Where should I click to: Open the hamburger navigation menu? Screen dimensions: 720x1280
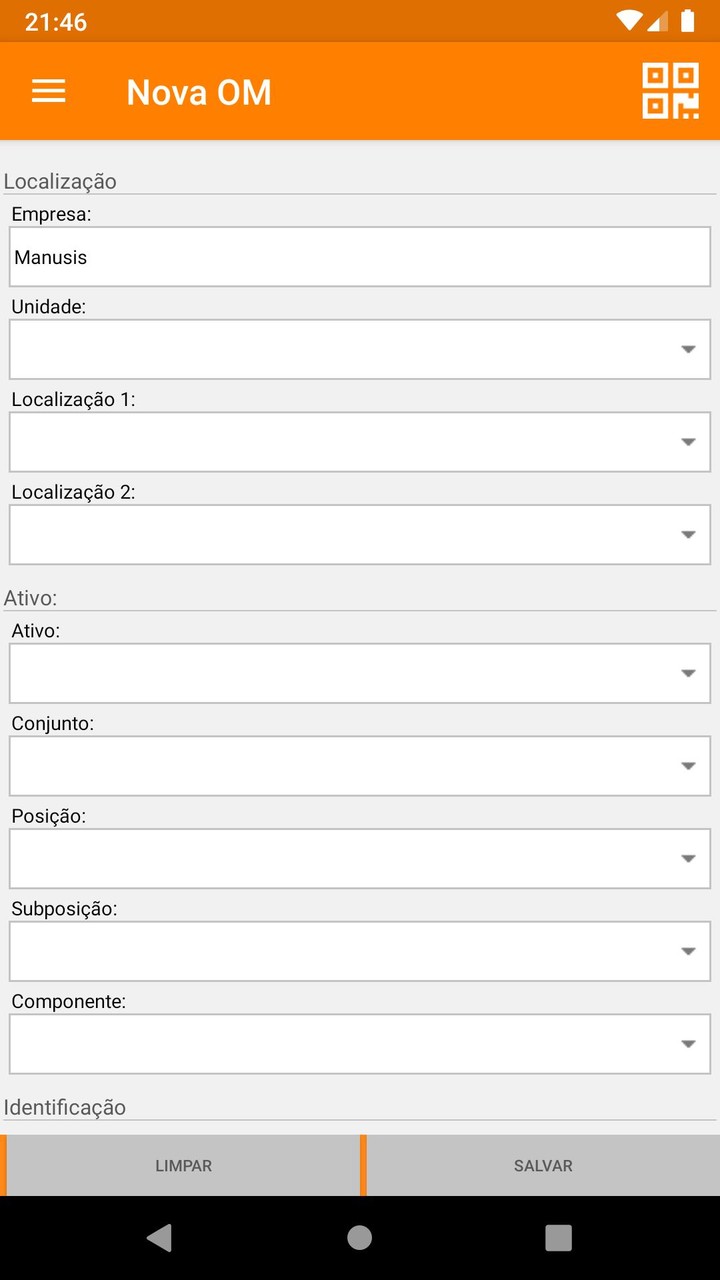pos(48,92)
